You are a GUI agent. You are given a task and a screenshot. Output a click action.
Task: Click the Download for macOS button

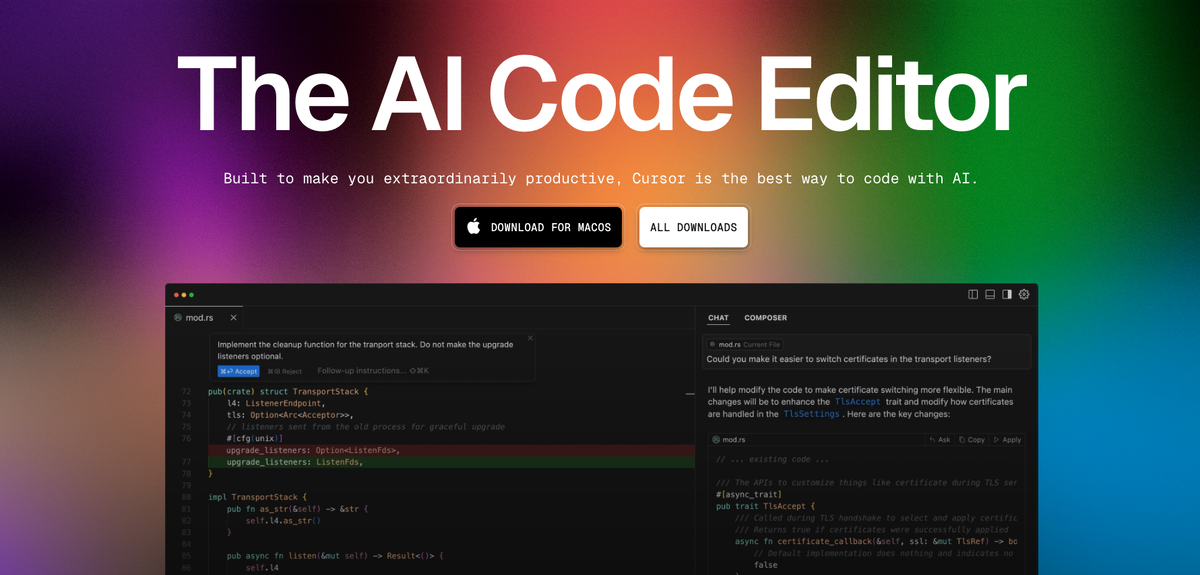[x=538, y=227]
